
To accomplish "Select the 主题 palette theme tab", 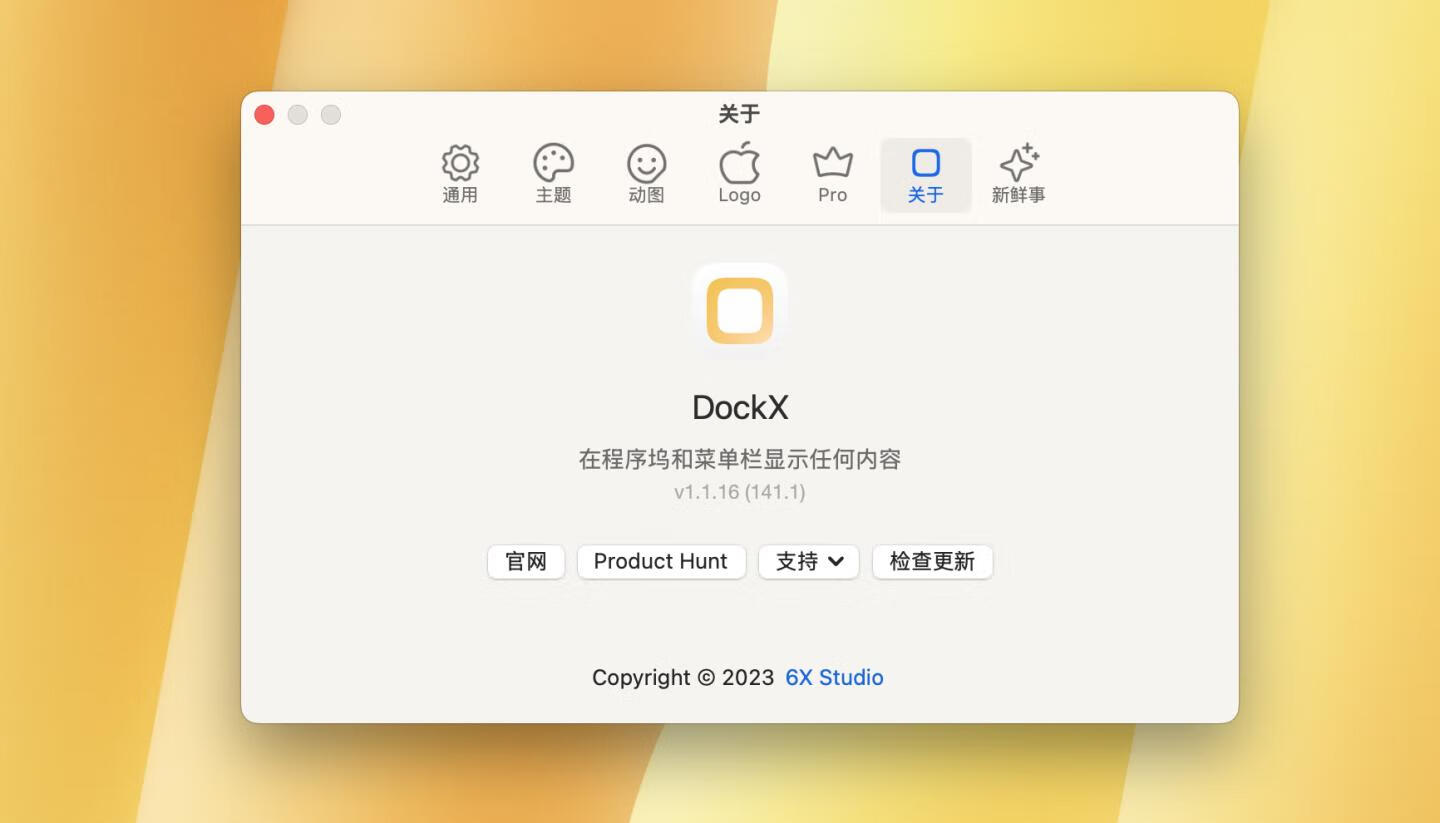I will pos(553,175).
